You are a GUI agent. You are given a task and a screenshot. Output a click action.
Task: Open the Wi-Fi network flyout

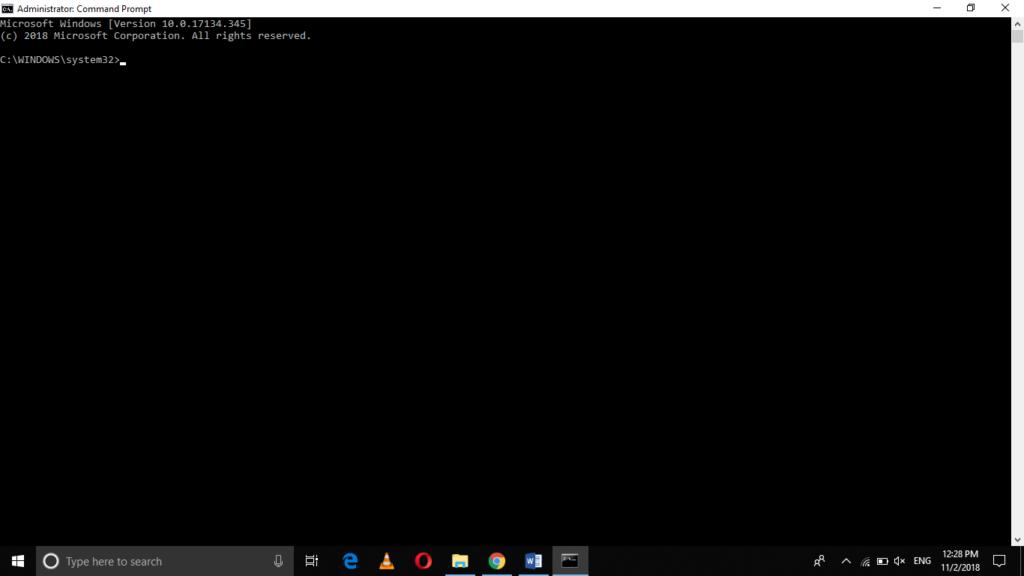866,562
